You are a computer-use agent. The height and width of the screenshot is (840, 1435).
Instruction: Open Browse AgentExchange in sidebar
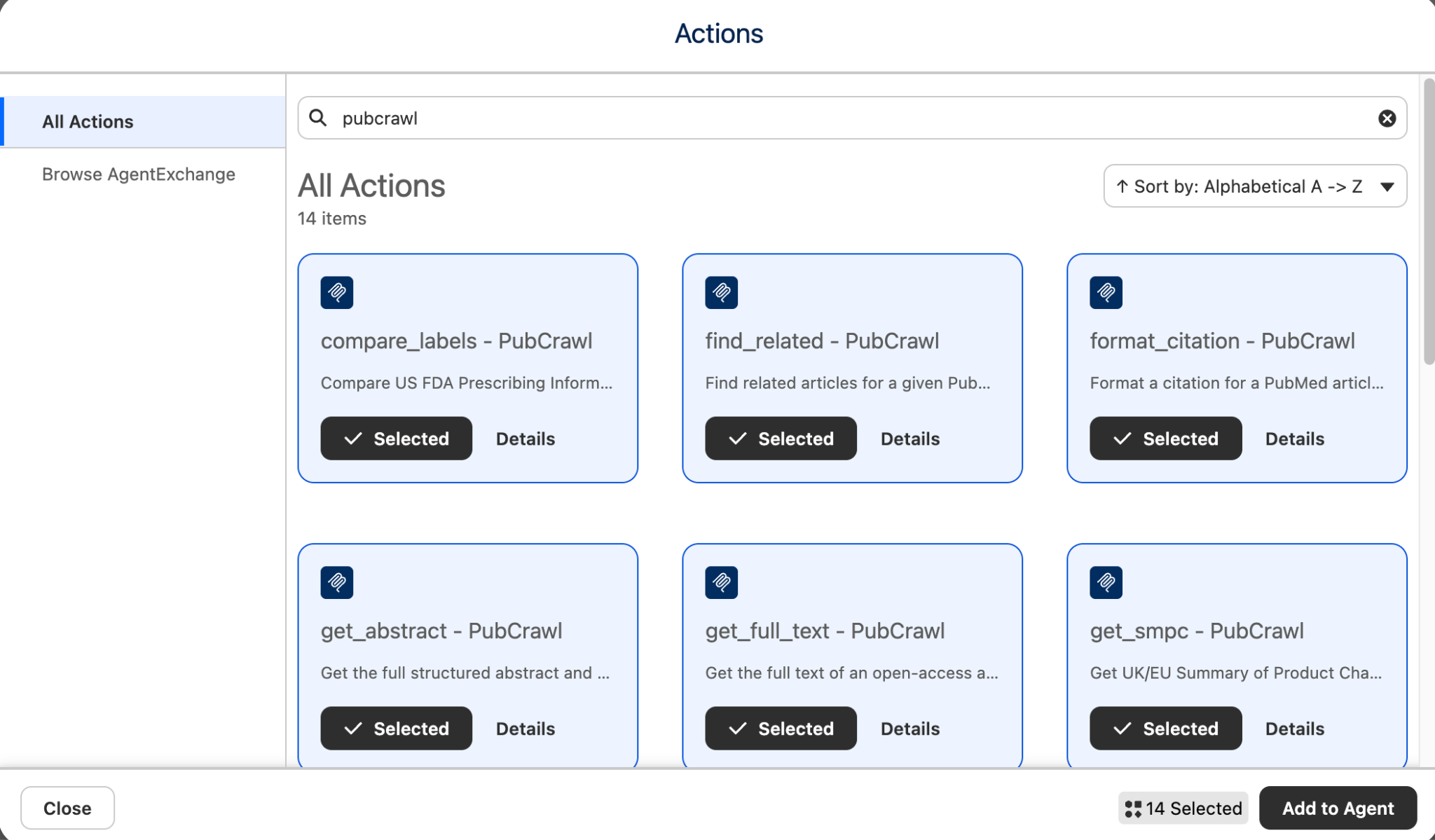coord(139,174)
